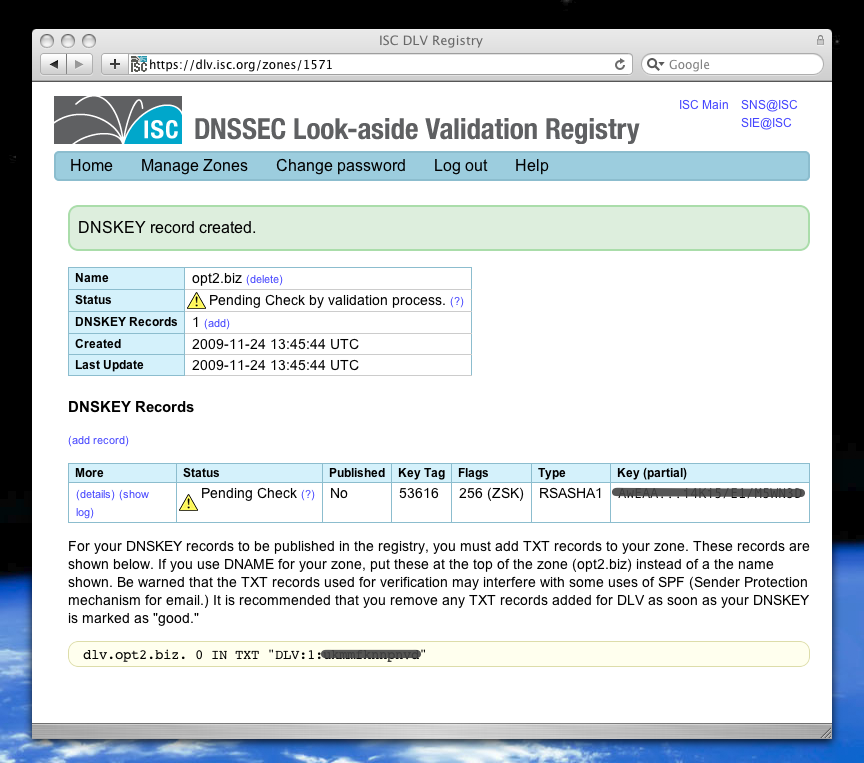Image resolution: width=864 pixels, height=763 pixels.
Task: Click the ISC site favicon in address bar
Action: [x=139, y=64]
